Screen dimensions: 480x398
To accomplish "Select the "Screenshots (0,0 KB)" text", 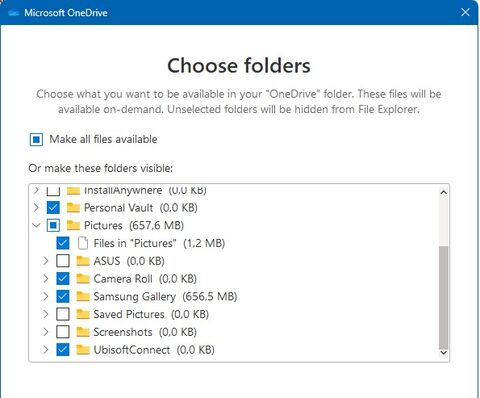I will point(145,332).
